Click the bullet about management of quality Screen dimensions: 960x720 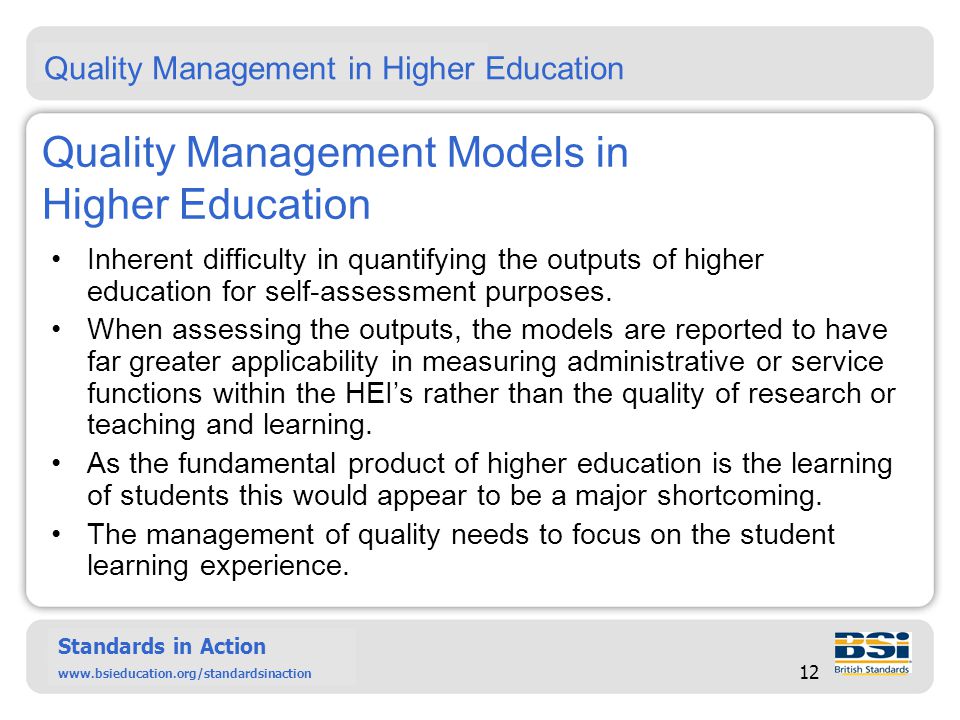pyautogui.click(x=460, y=550)
